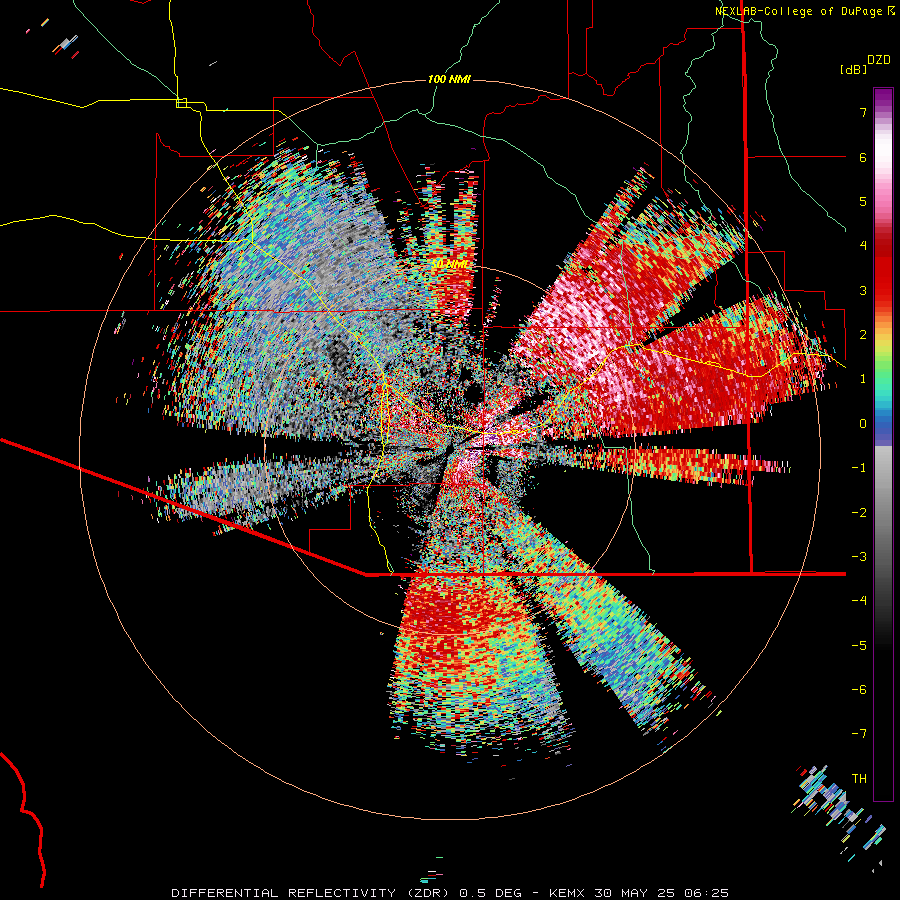Click the -5 value on color scale
This screenshot has width=900, height=900.
coord(859,646)
